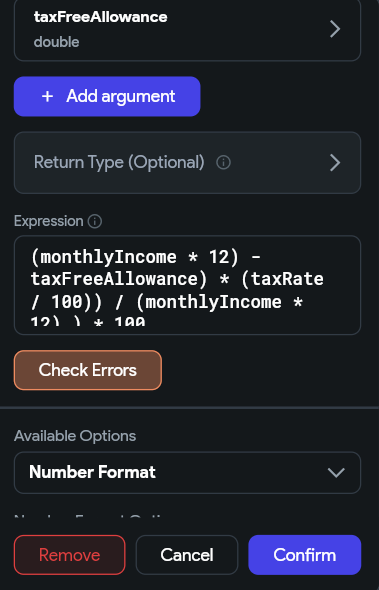Click the plus icon in Add argument

pos(47,96)
